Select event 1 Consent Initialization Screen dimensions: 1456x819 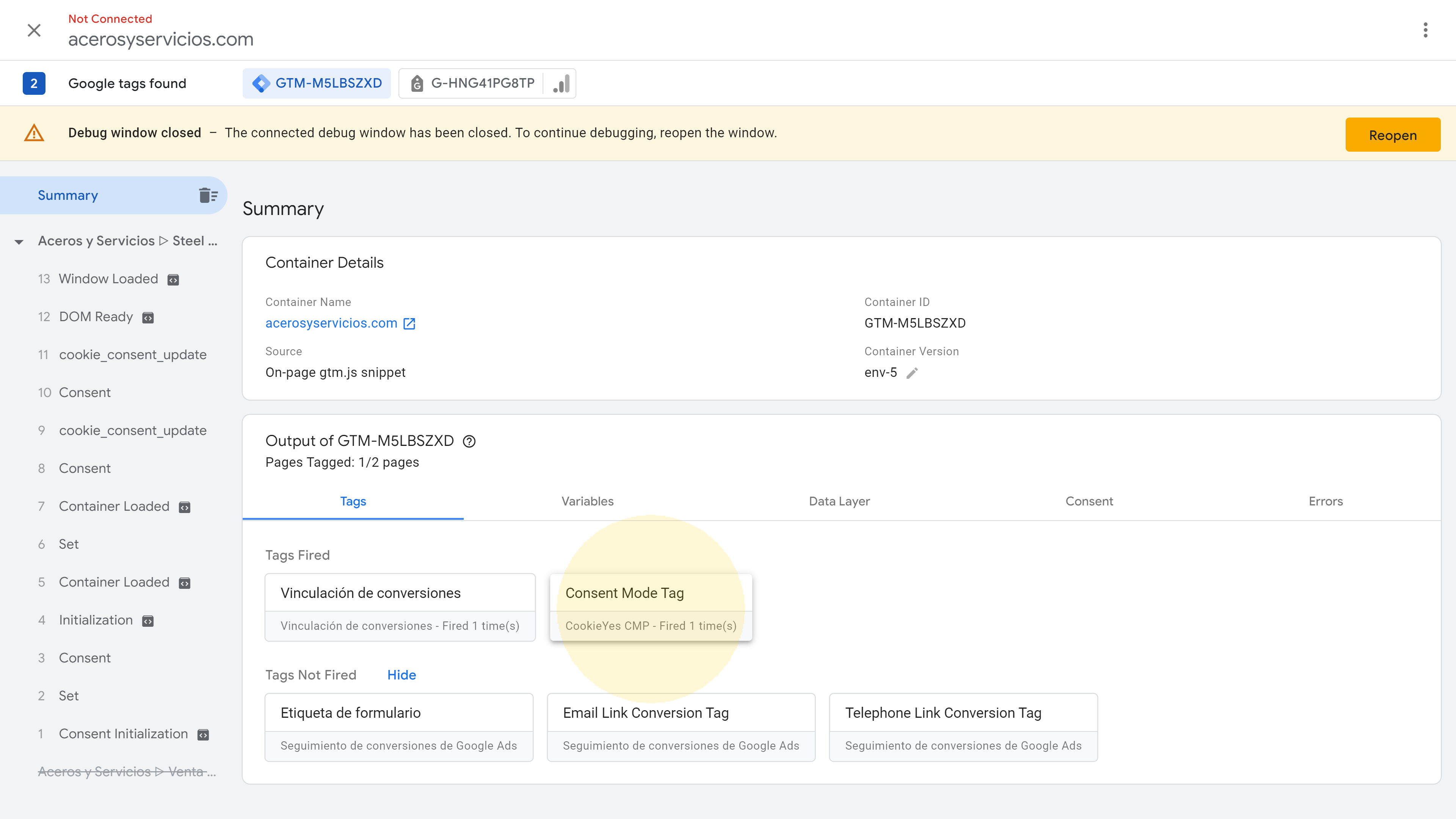(x=122, y=733)
